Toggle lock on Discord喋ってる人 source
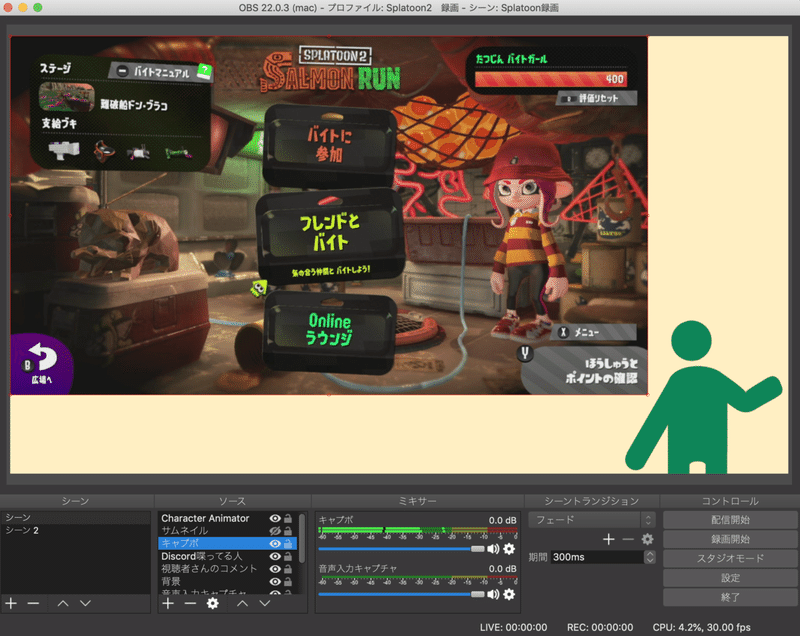Image resolution: width=800 pixels, height=636 pixels. tap(288, 556)
